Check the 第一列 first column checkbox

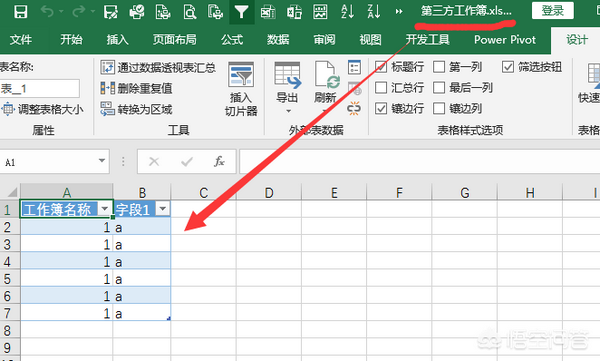point(439,67)
